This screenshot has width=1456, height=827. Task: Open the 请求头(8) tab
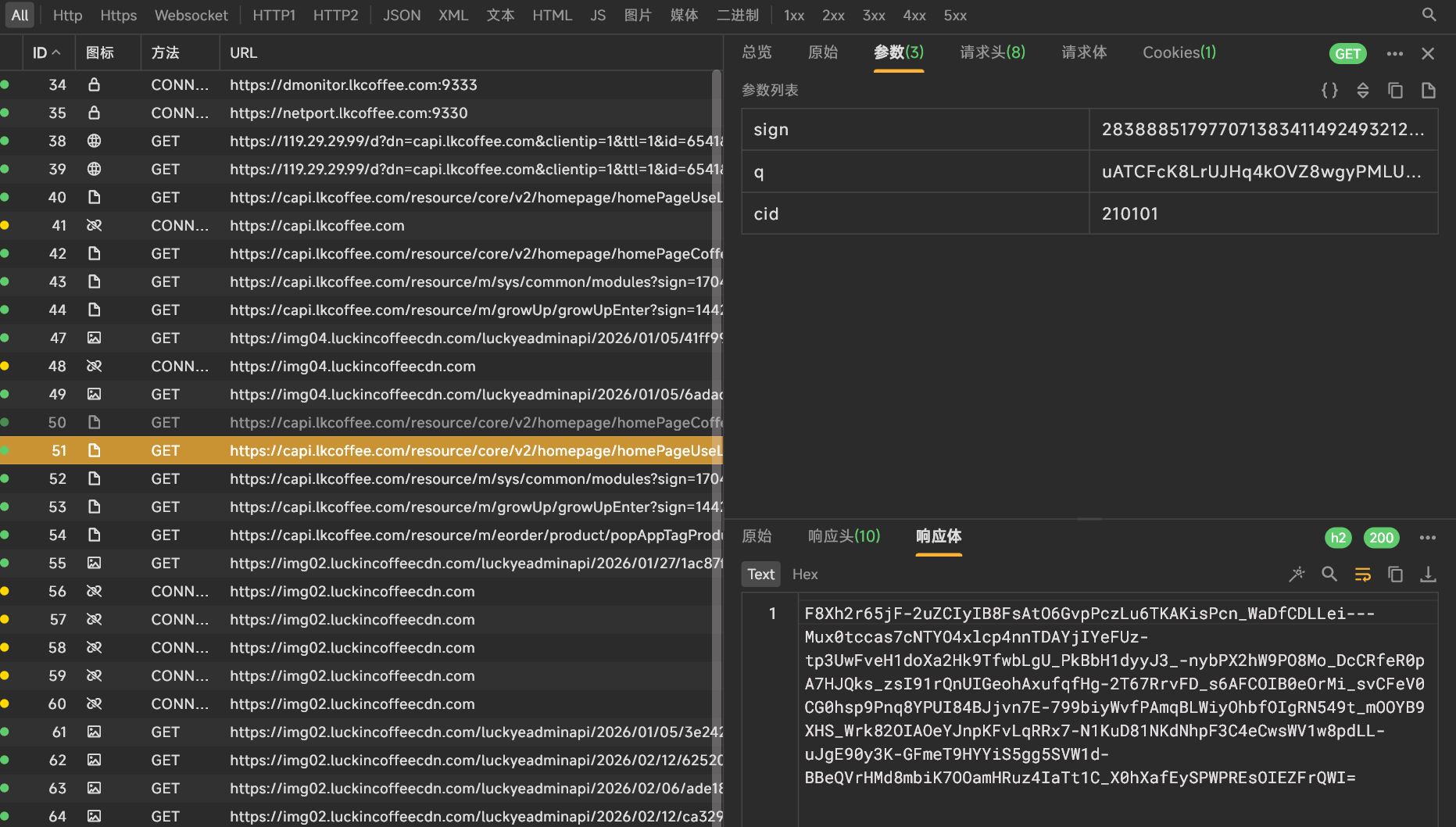click(x=992, y=52)
